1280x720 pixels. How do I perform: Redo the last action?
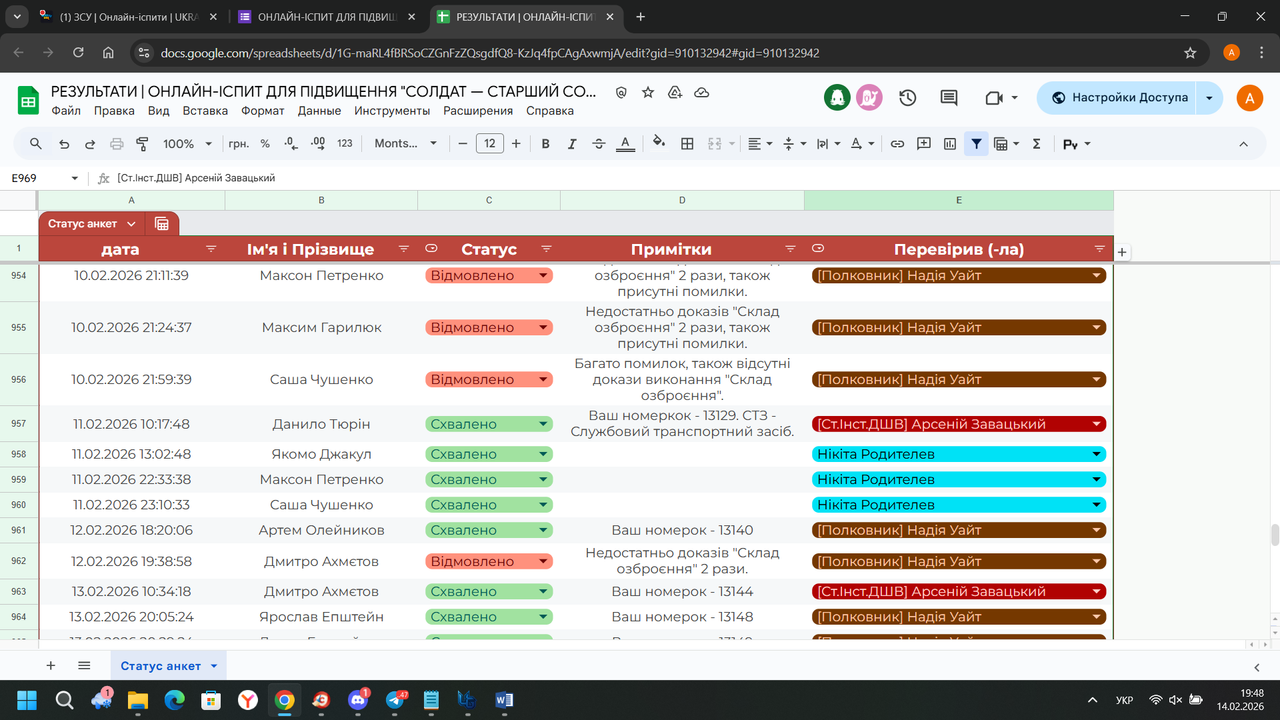click(90, 144)
